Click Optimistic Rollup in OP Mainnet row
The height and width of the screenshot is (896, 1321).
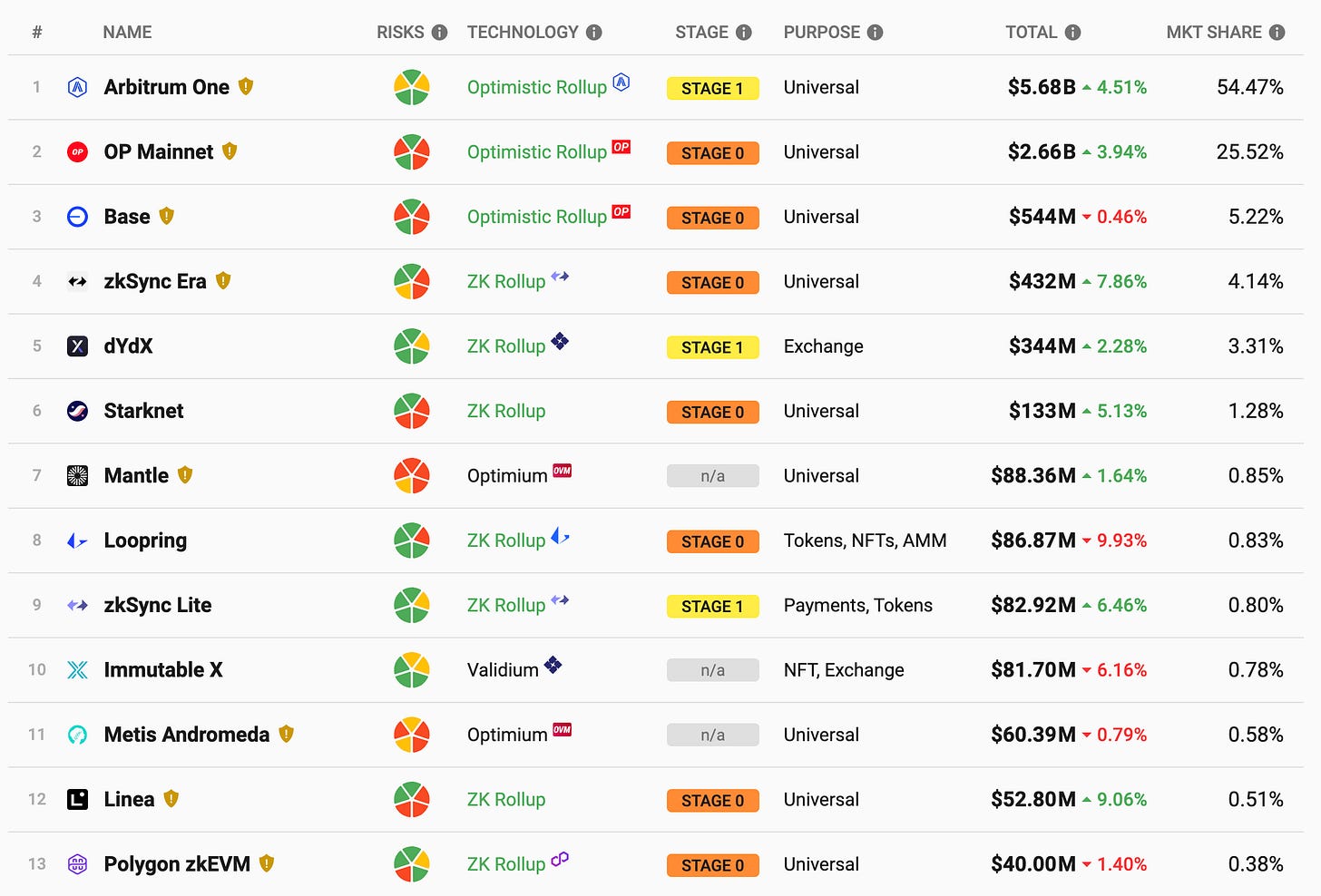tap(537, 152)
